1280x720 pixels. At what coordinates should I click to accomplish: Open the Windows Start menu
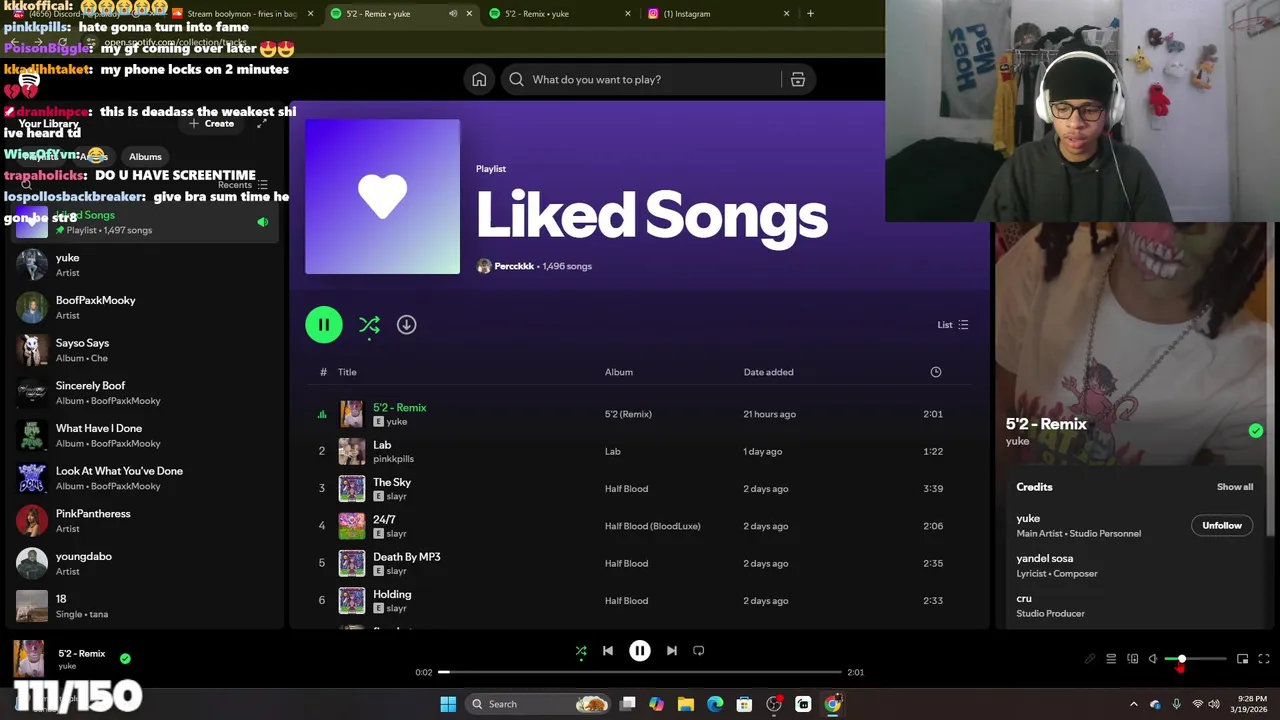click(448, 704)
